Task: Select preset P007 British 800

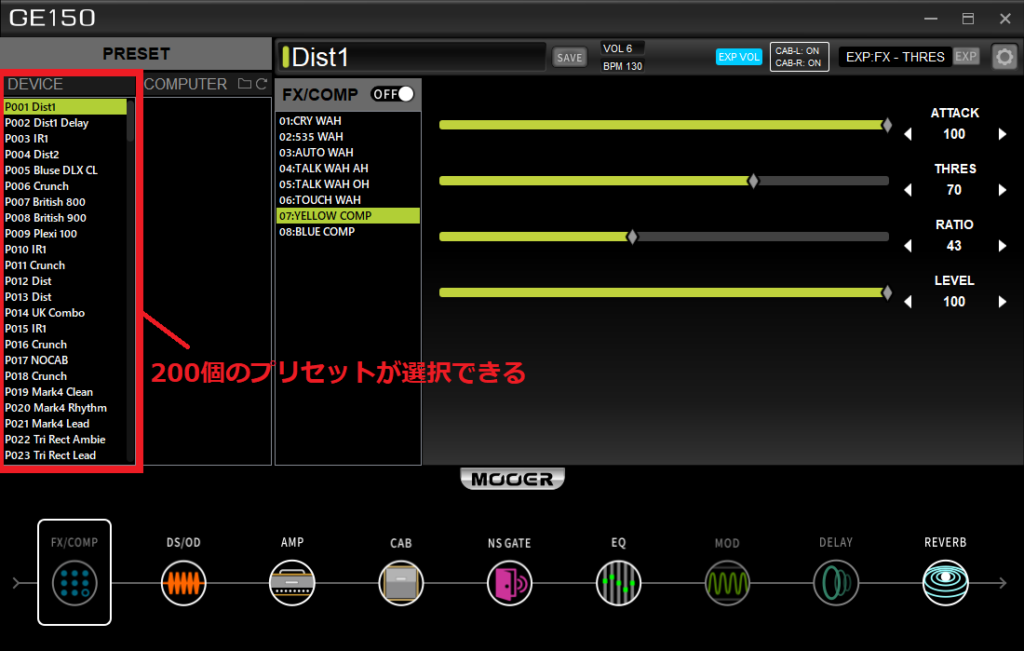Action: (65, 202)
